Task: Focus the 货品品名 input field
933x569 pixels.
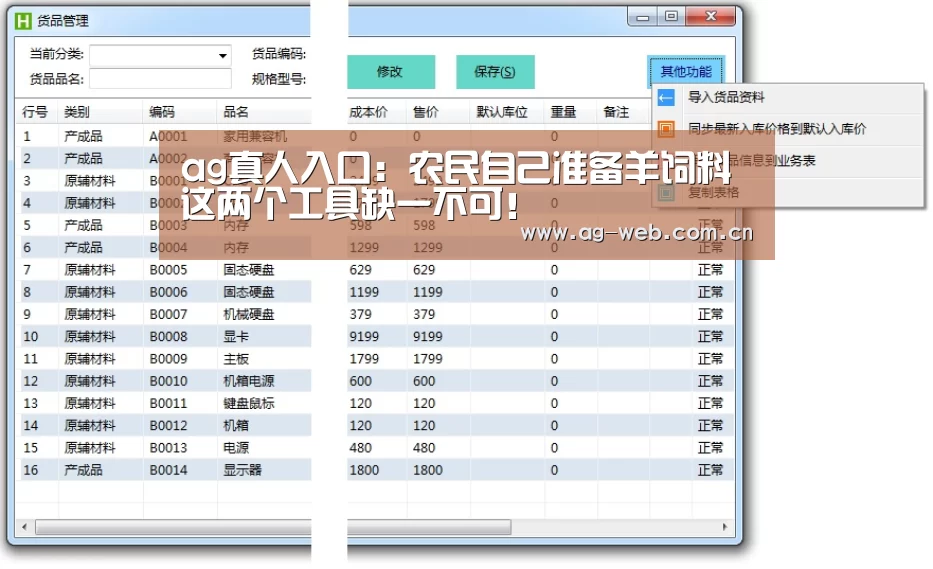Action: click(160, 79)
